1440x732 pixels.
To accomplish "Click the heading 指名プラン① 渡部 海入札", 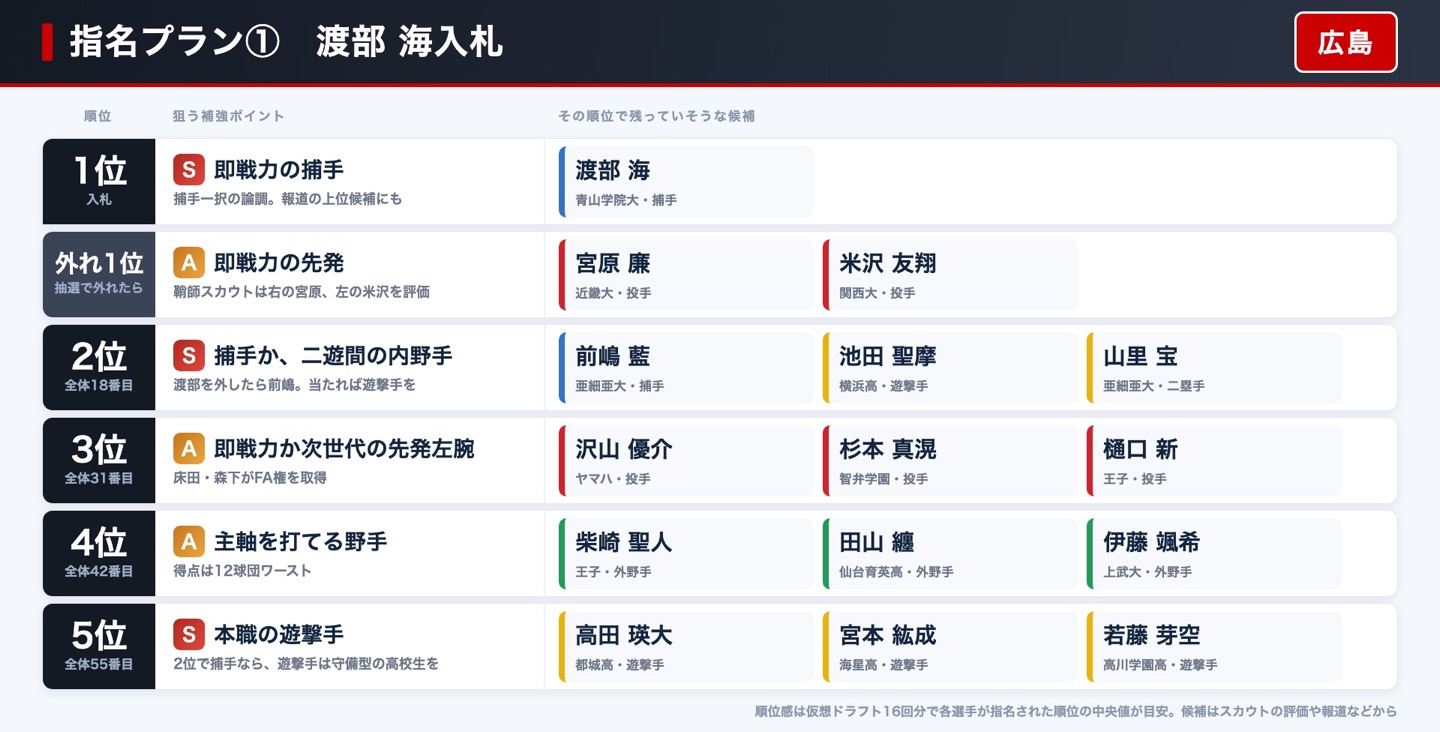I will 286,43.
